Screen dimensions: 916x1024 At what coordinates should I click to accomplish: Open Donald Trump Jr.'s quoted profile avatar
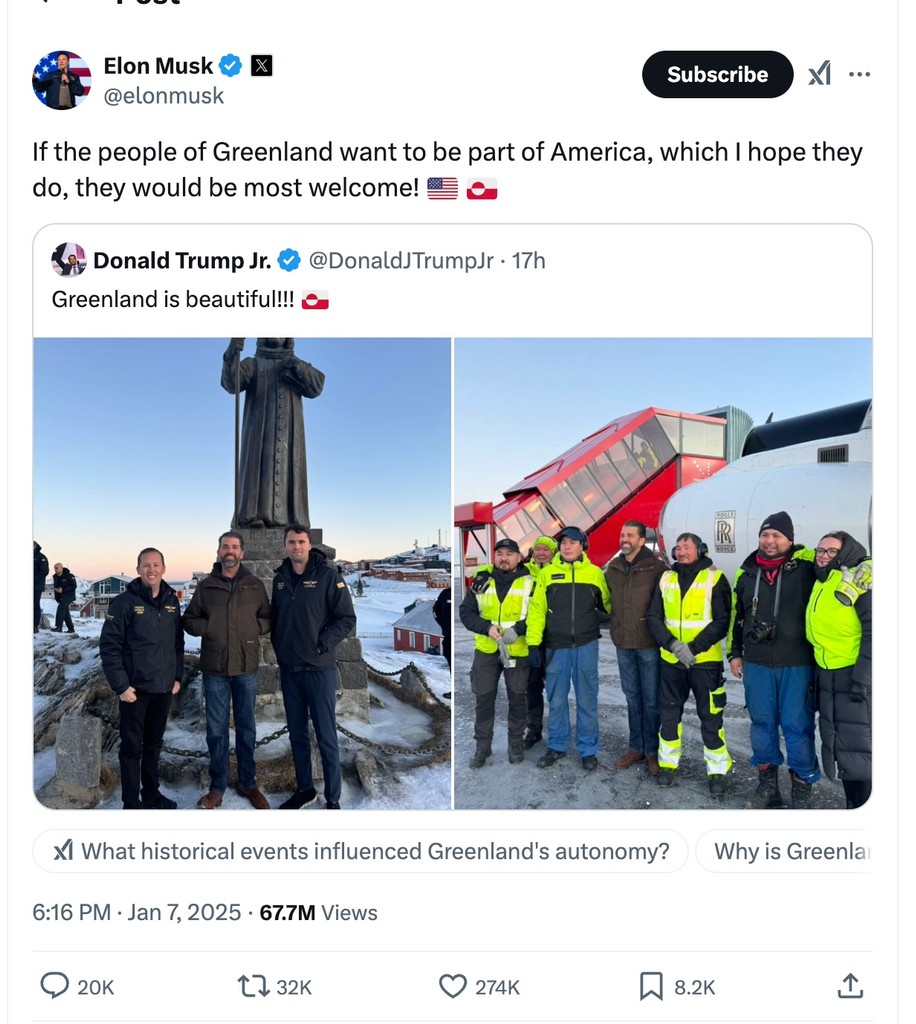point(69,260)
